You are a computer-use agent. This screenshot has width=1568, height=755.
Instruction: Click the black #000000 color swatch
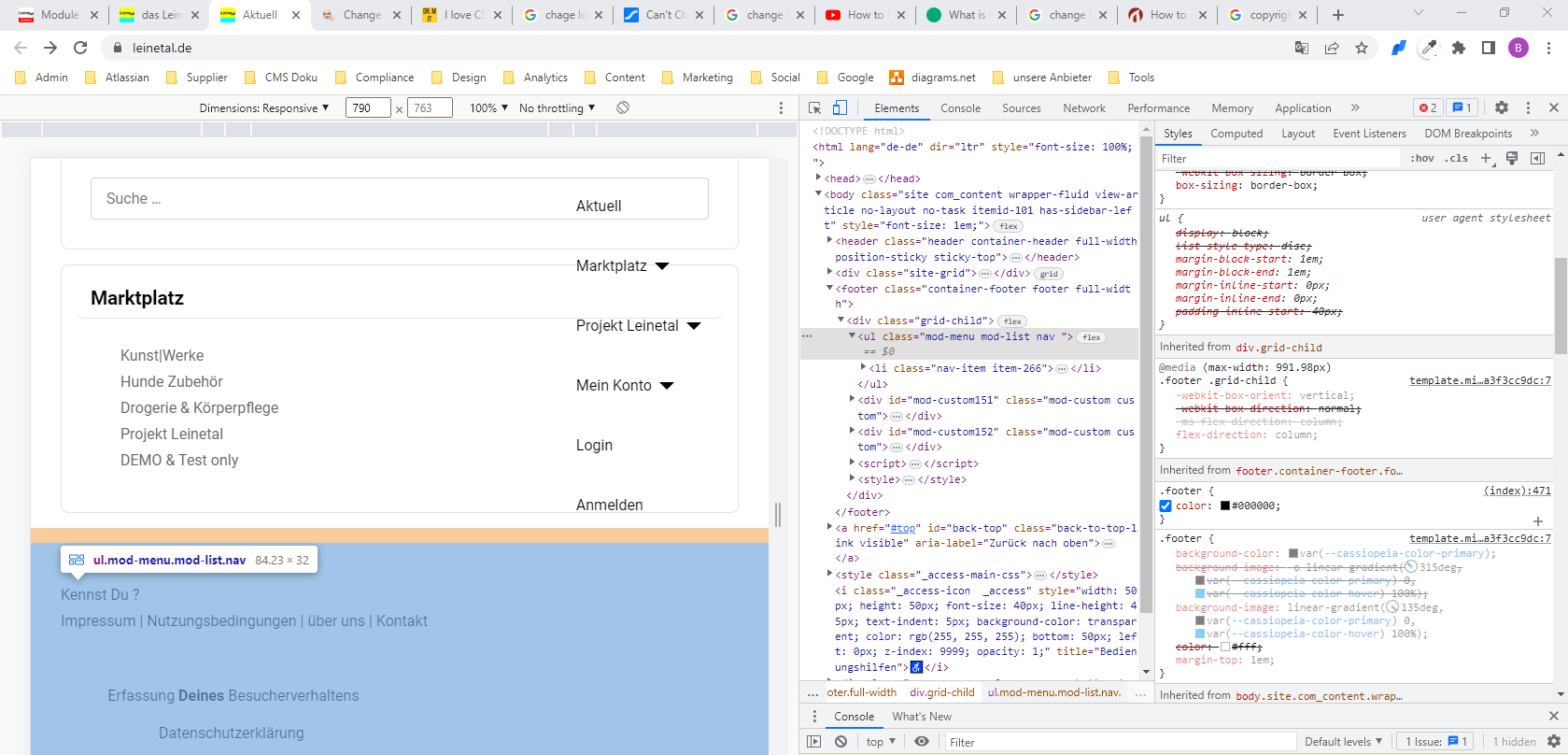1225,506
